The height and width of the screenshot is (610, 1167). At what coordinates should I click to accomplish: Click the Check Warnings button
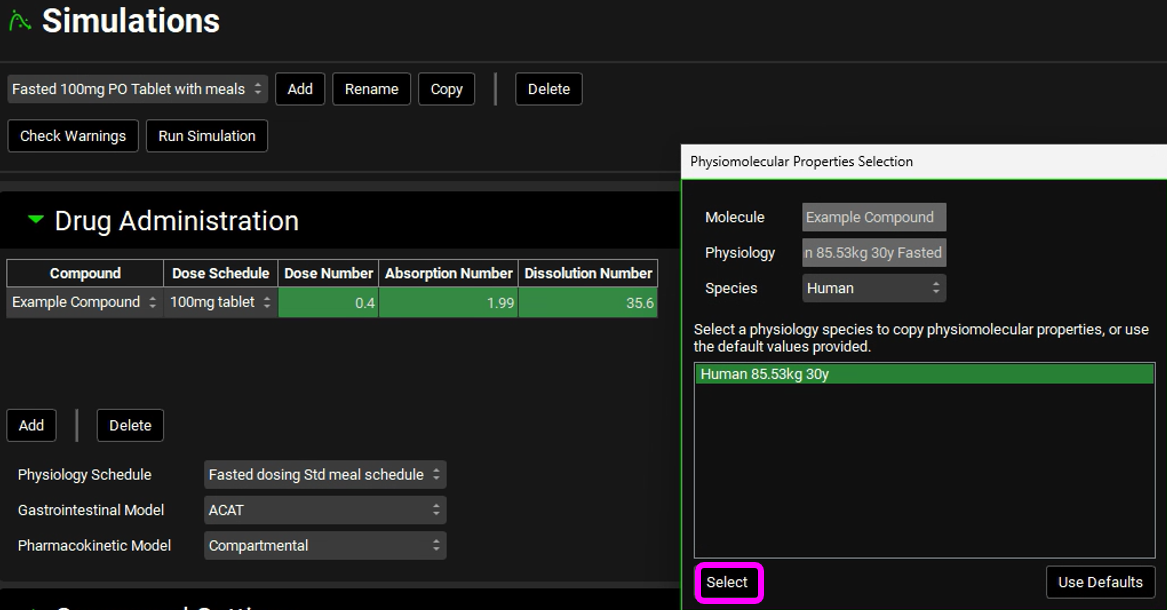(x=73, y=136)
